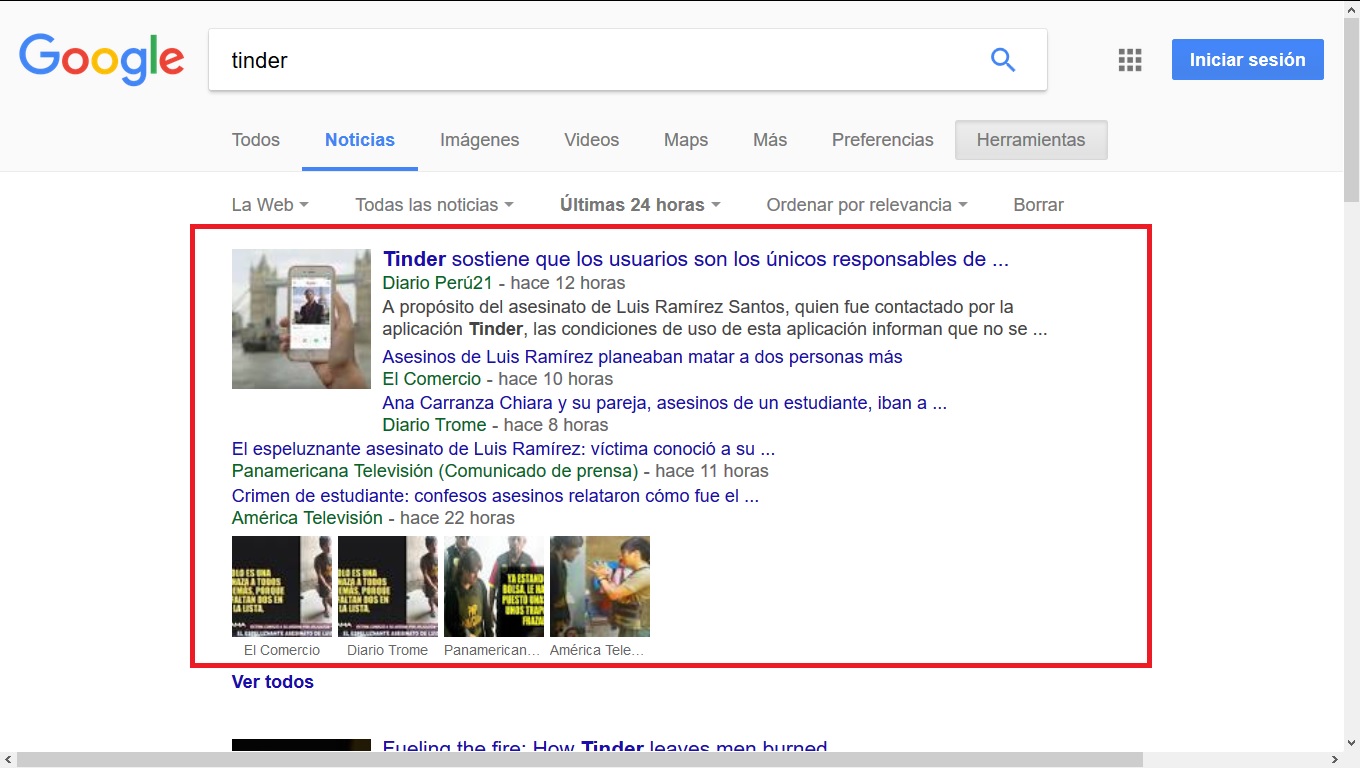Toggle the Herramientas button
The width and height of the screenshot is (1360, 768).
click(1031, 140)
